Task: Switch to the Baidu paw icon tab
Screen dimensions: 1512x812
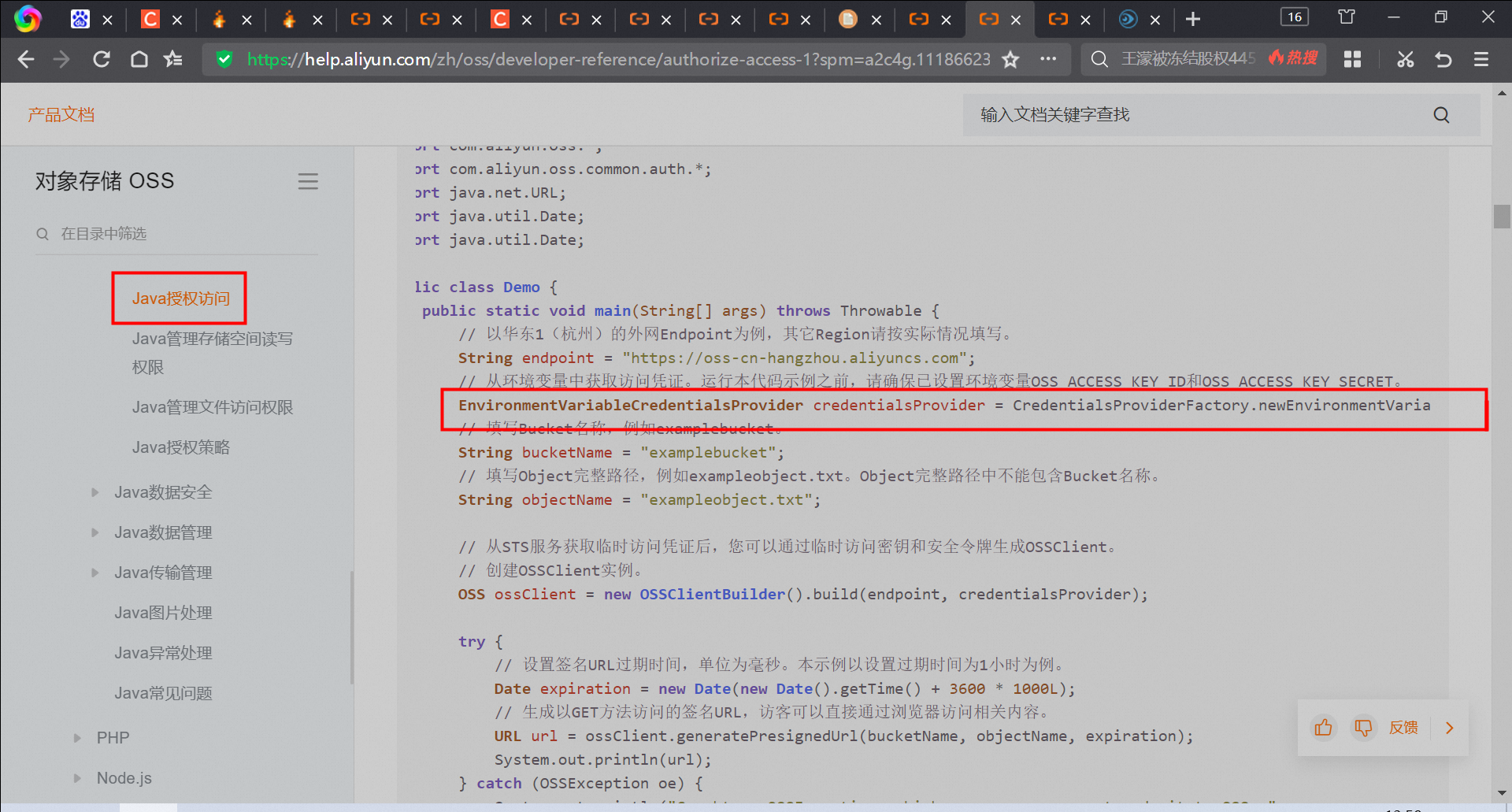Action: coord(80,19)
